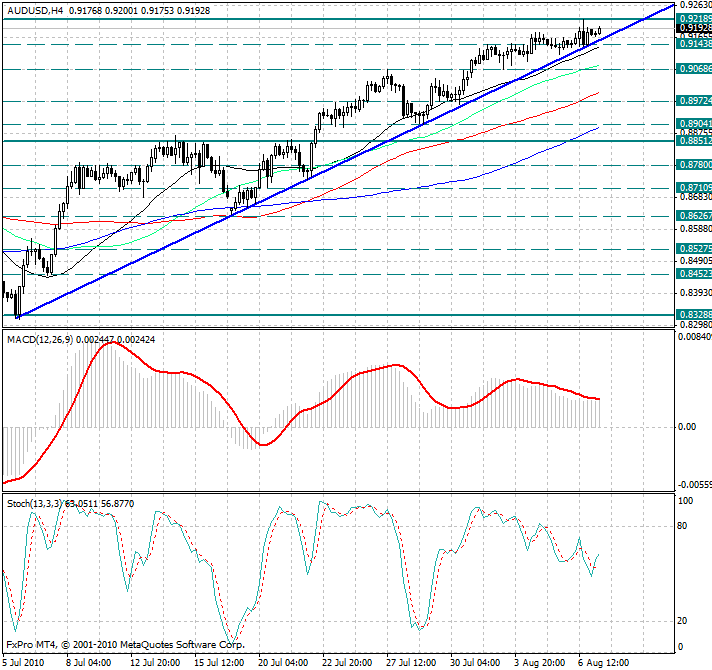Click the 0.8972 price level label

pos(694,101)
